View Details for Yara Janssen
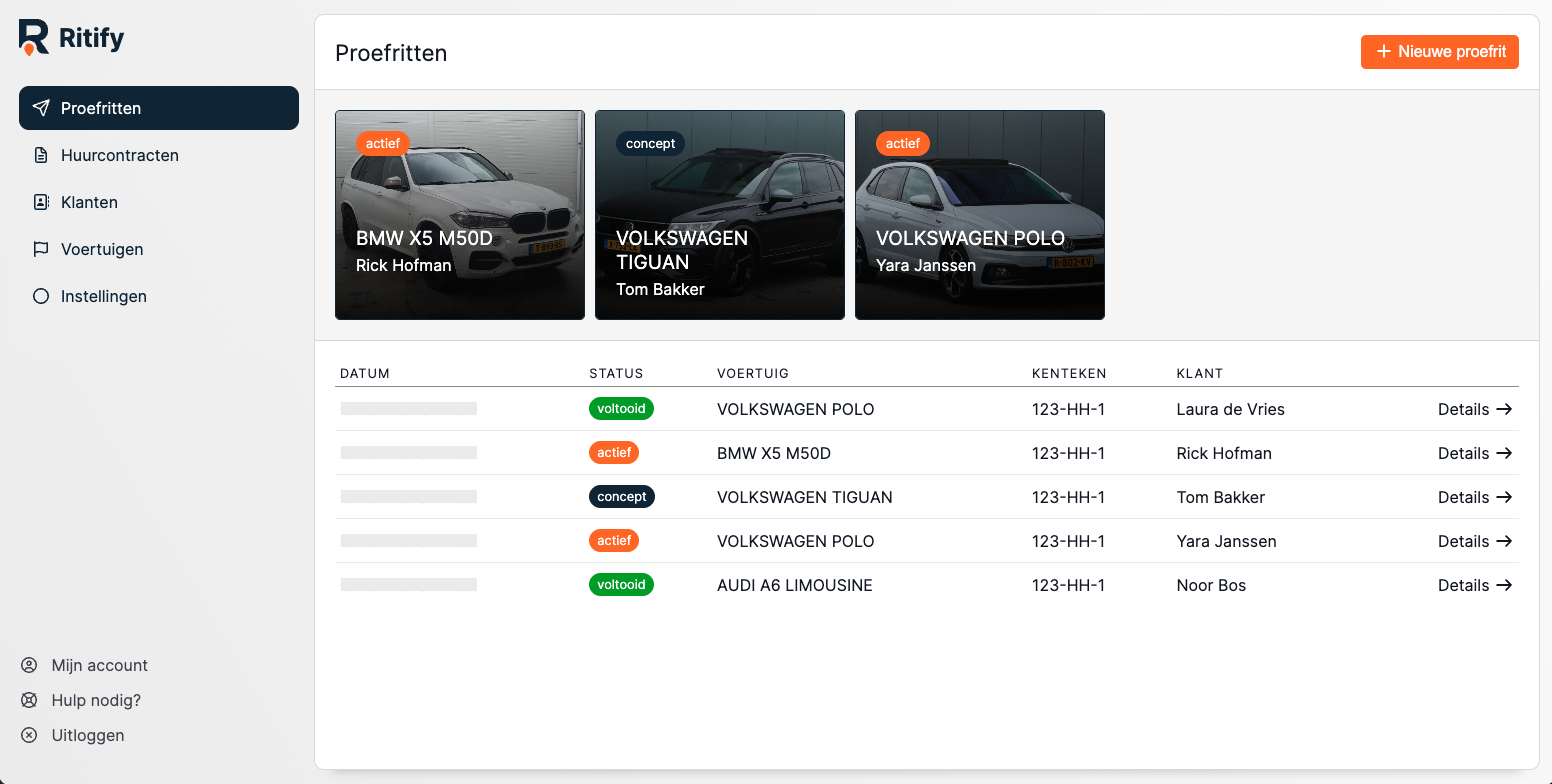Image resolution: width=1552 pixels, height=784 pixels. tap(1475, 541)
